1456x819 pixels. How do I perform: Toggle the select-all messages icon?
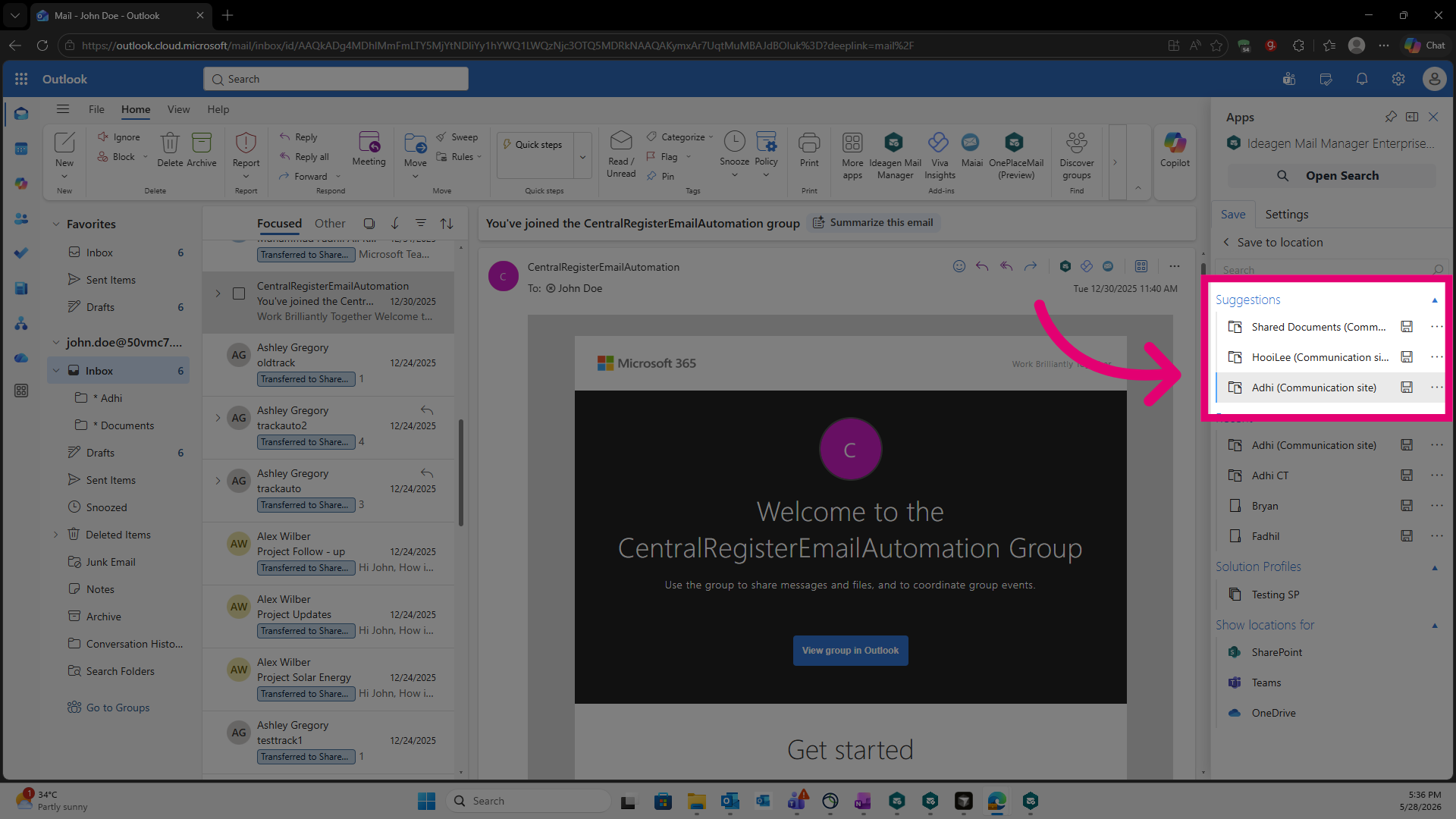click(369, 224)
